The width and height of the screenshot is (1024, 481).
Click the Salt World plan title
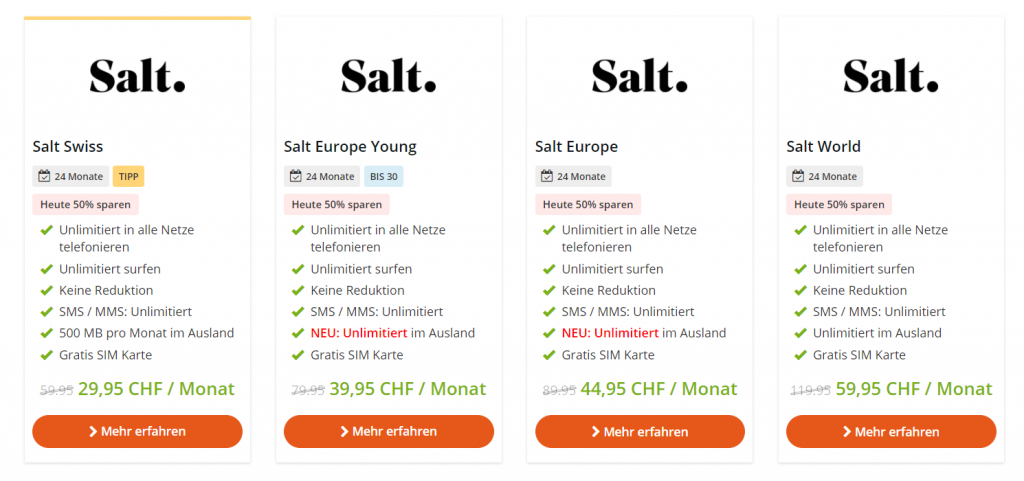pyautogui.click(x=823, y=147)
